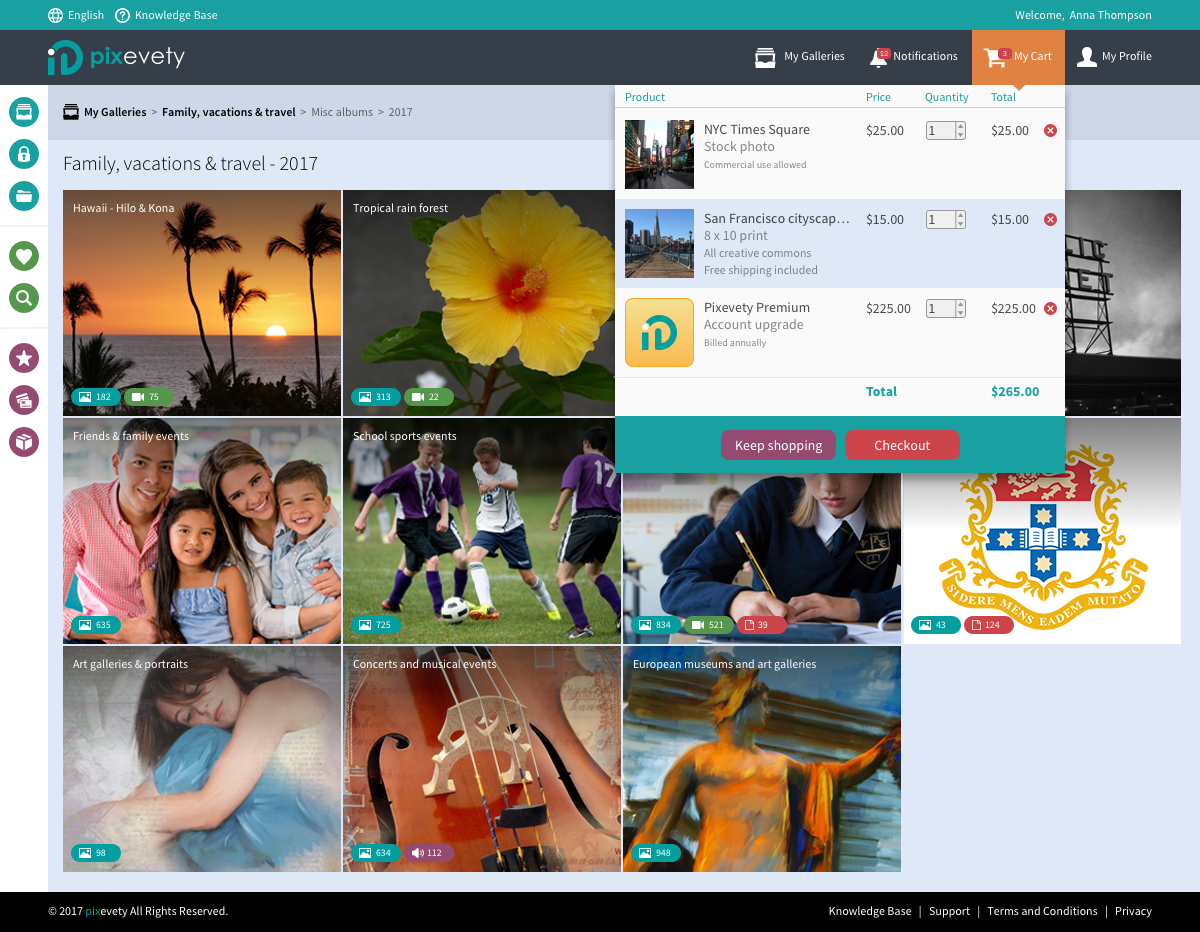Image resolution: width=1200 pixels, height=932 pixels.
Task: Open My Profile menu
Action: coord(1114,57)
